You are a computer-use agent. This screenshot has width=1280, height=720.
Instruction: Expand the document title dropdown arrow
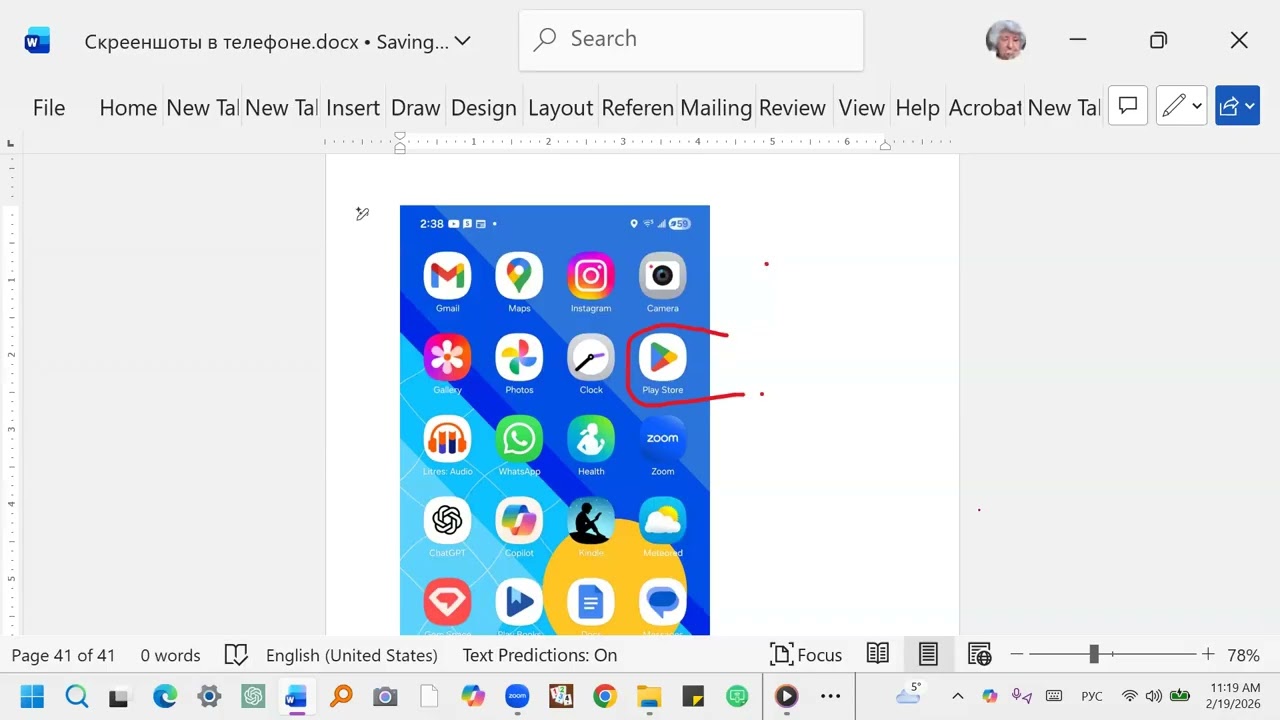pyautogui.click(x=462, y=41)
